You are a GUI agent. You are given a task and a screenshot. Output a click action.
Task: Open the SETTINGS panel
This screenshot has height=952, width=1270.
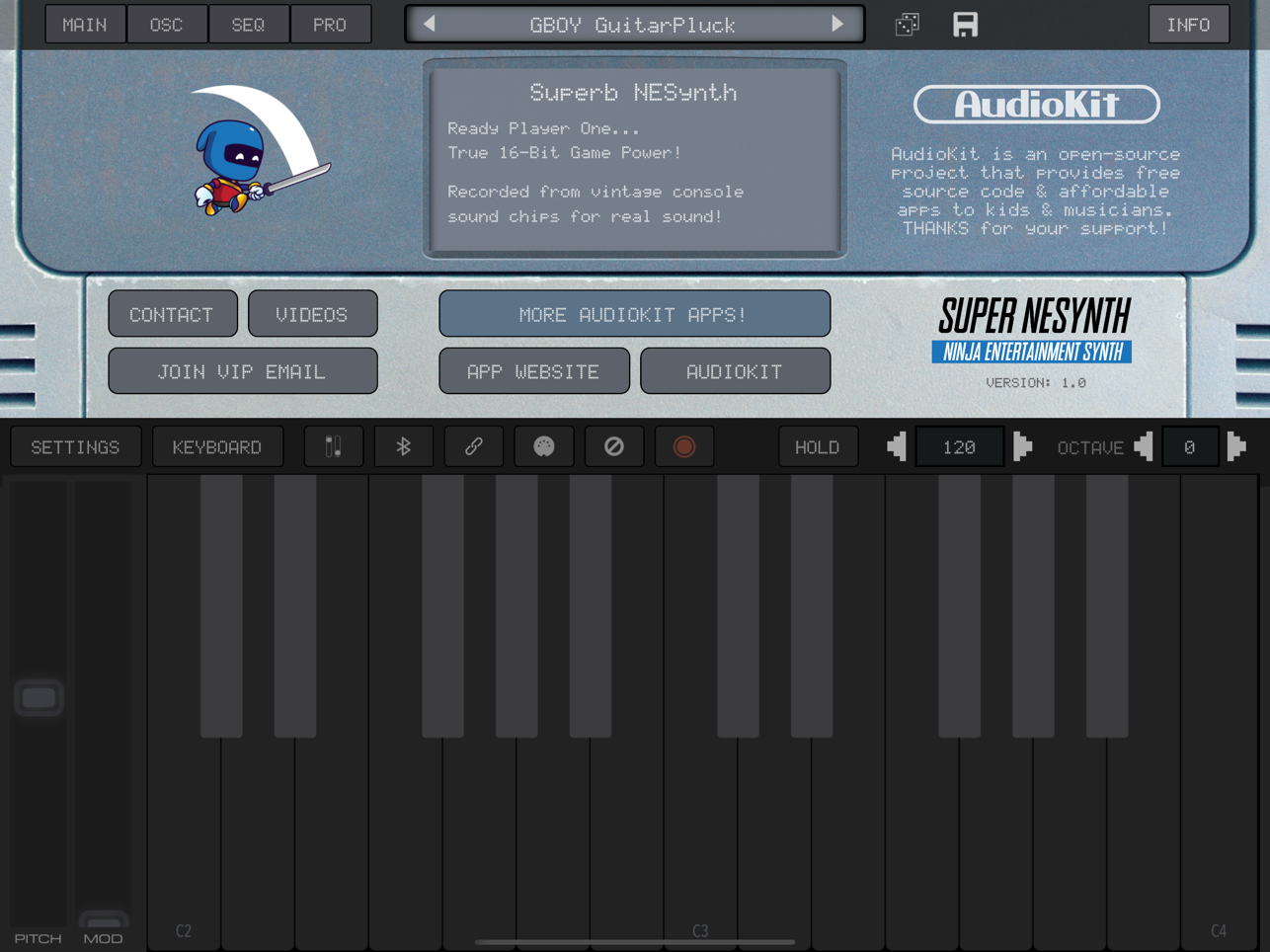[75, 447]
